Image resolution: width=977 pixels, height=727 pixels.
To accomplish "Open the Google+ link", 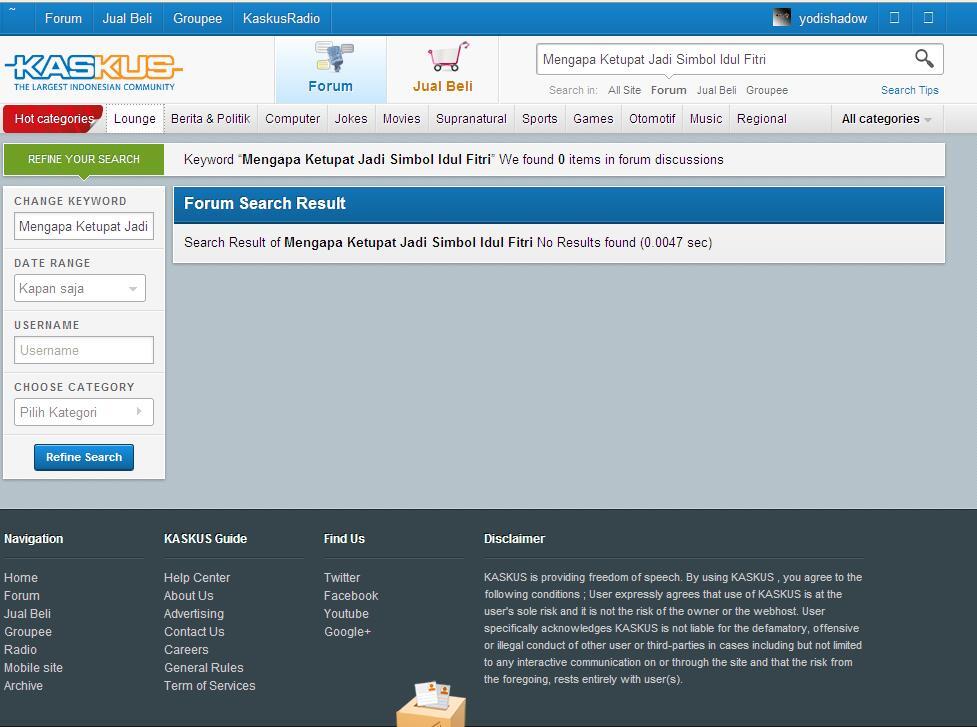I will pyautogui.click(x=347, y=632).
